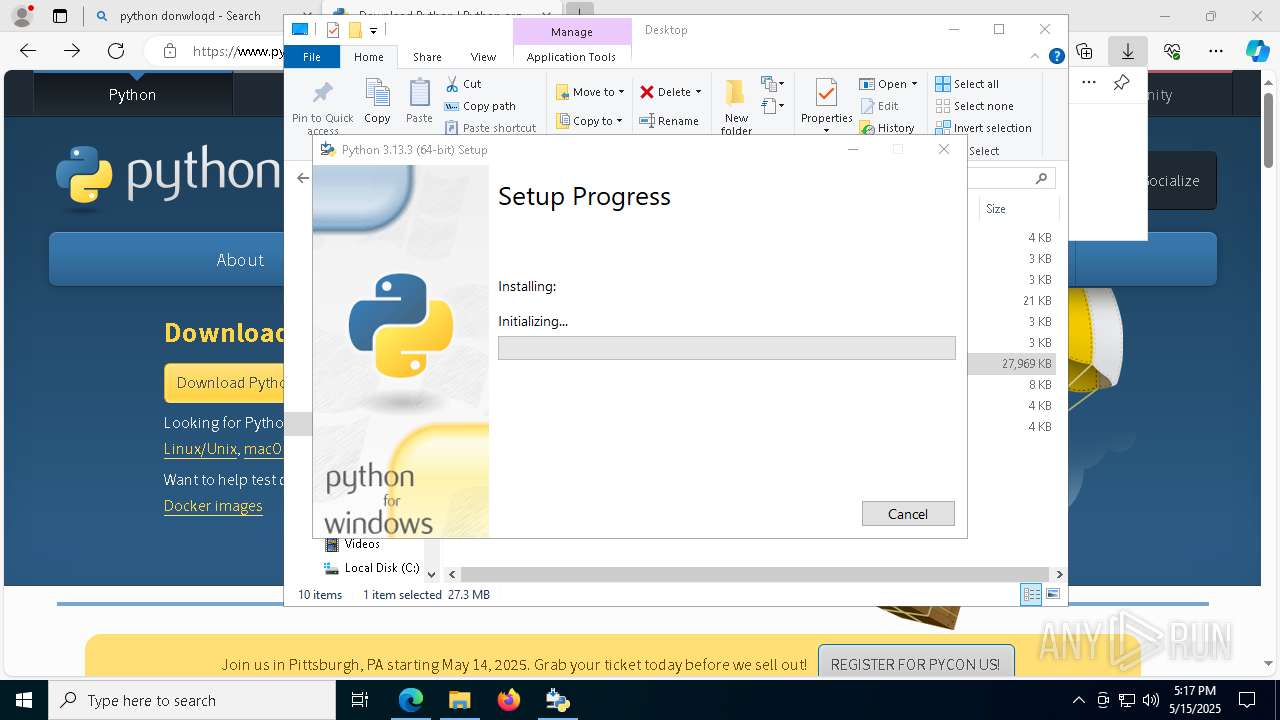Open the Open dropdown in ribbon
The height and width of the screenshot is (720, 1280).
(x=888, y=84)
